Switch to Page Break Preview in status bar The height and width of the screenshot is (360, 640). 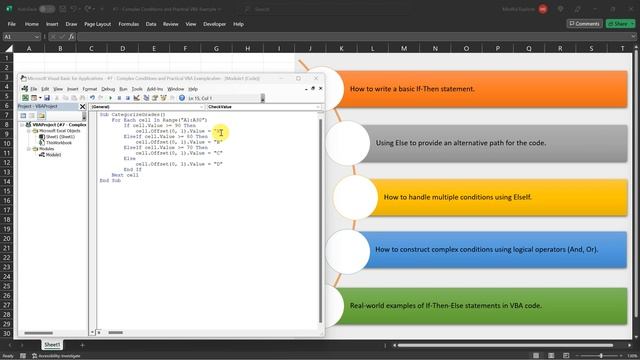point(566,356)
